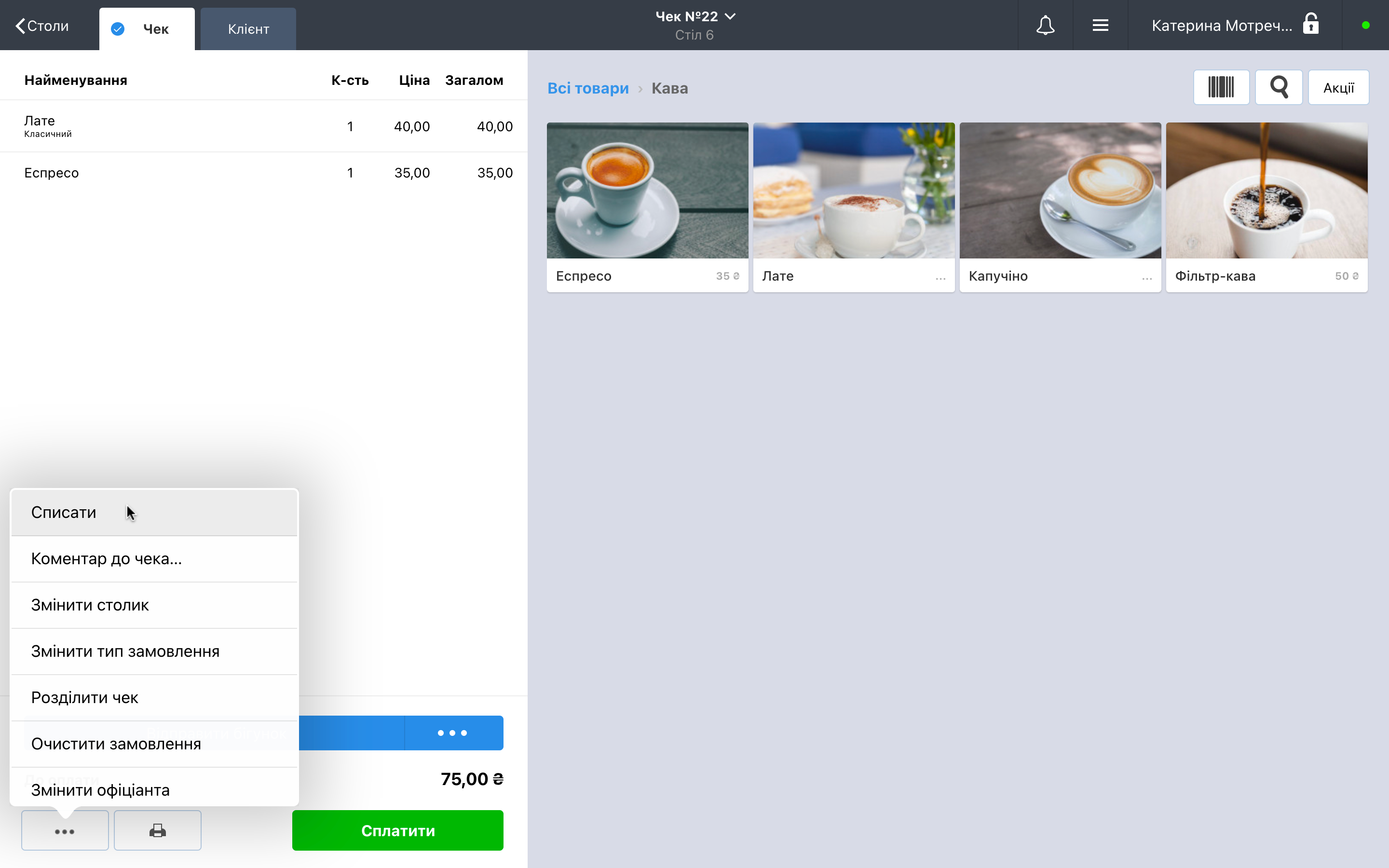Open Акції promotions
Screen dimensions: 1389x868
1338,87
